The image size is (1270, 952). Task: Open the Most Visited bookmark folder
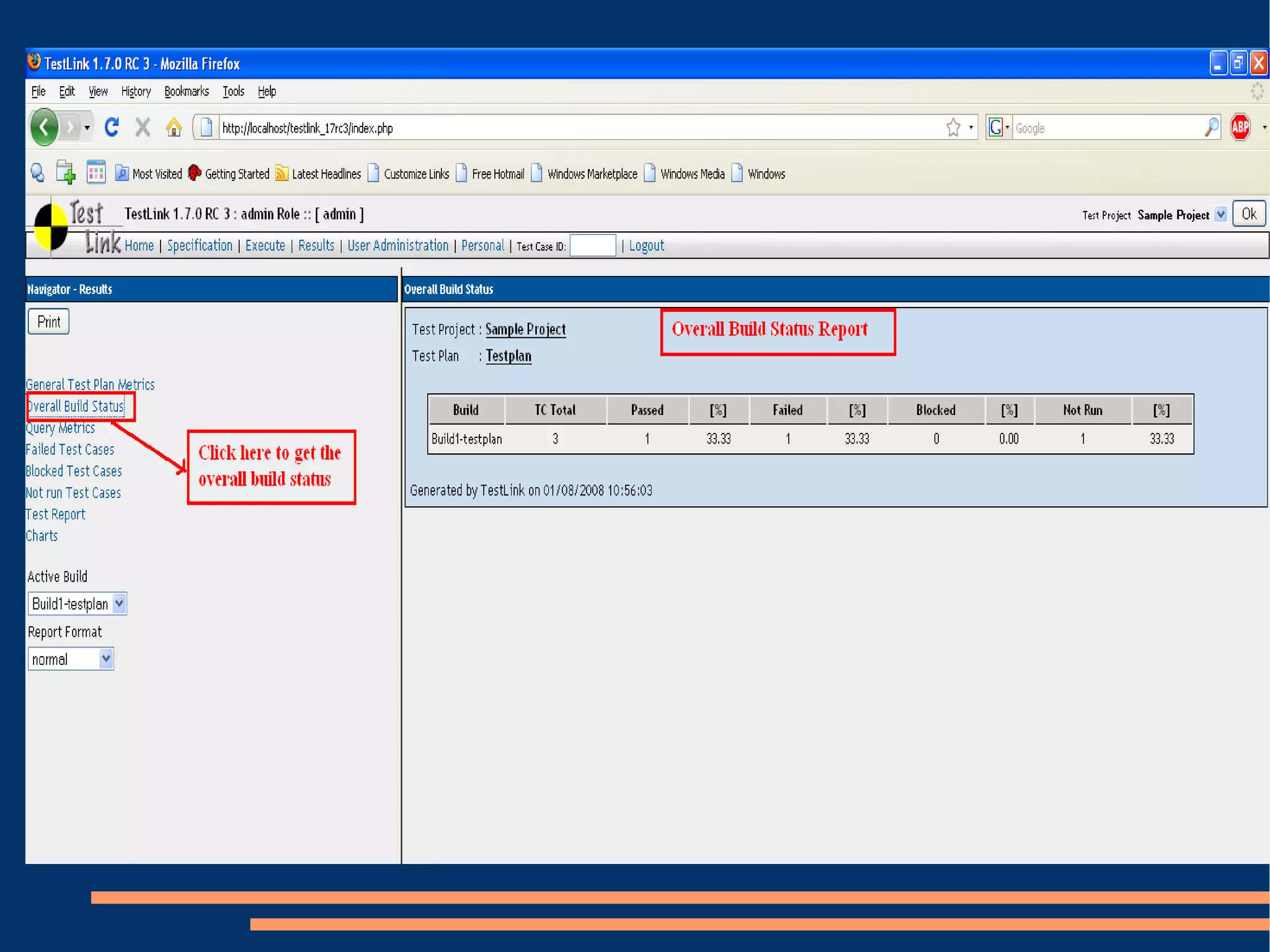pyautogui.click(x=149, y=174)
